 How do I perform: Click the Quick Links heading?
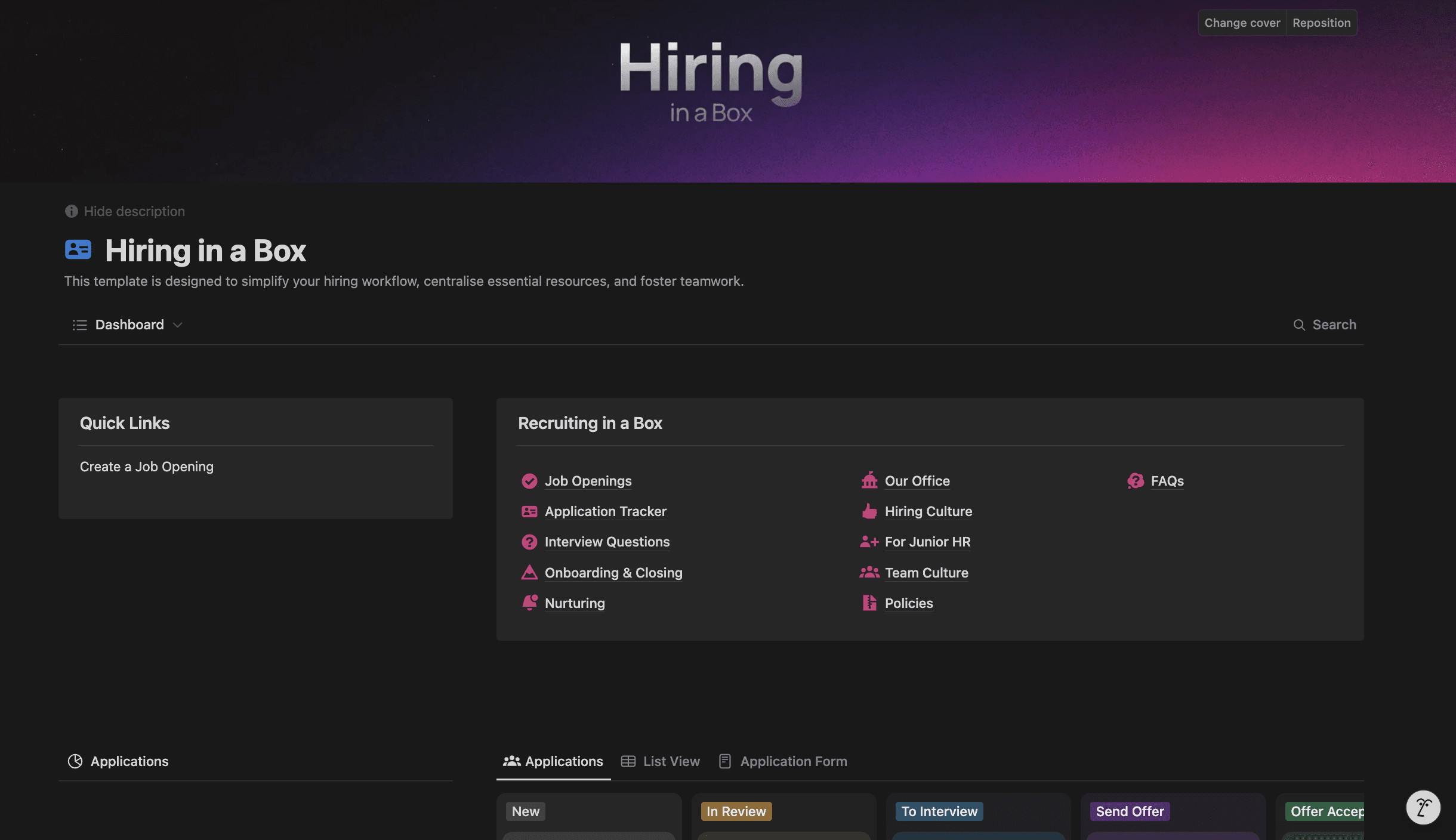tap(125, 423)
